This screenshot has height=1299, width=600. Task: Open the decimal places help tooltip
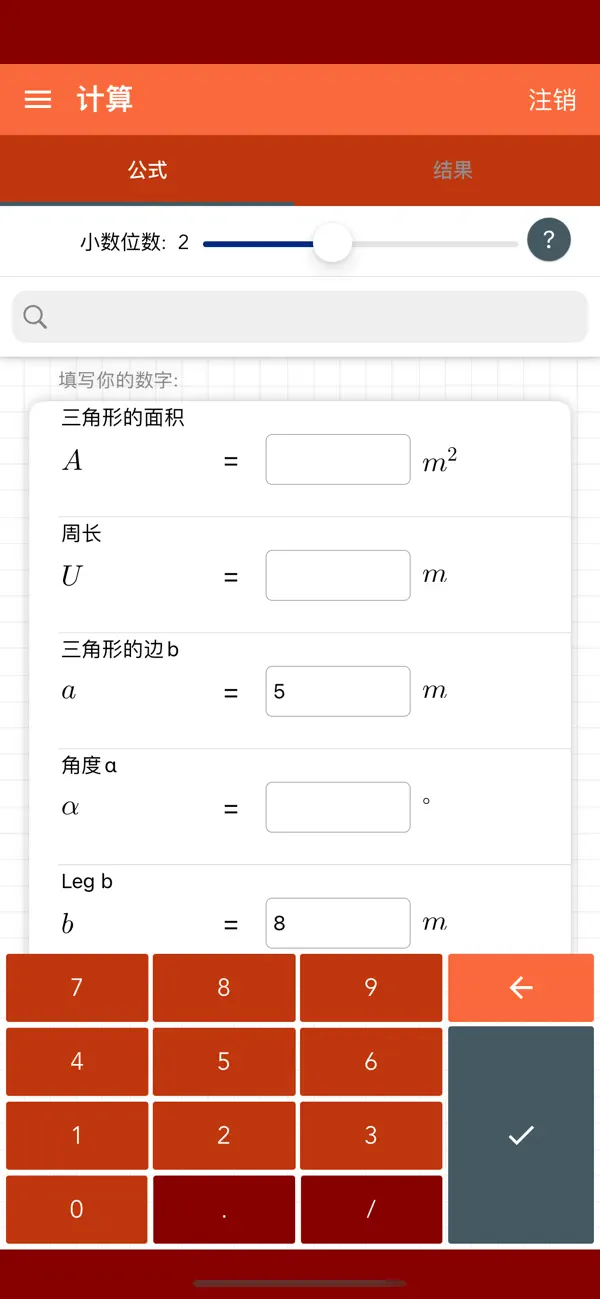pyautogui.click(x=548, y=240)
